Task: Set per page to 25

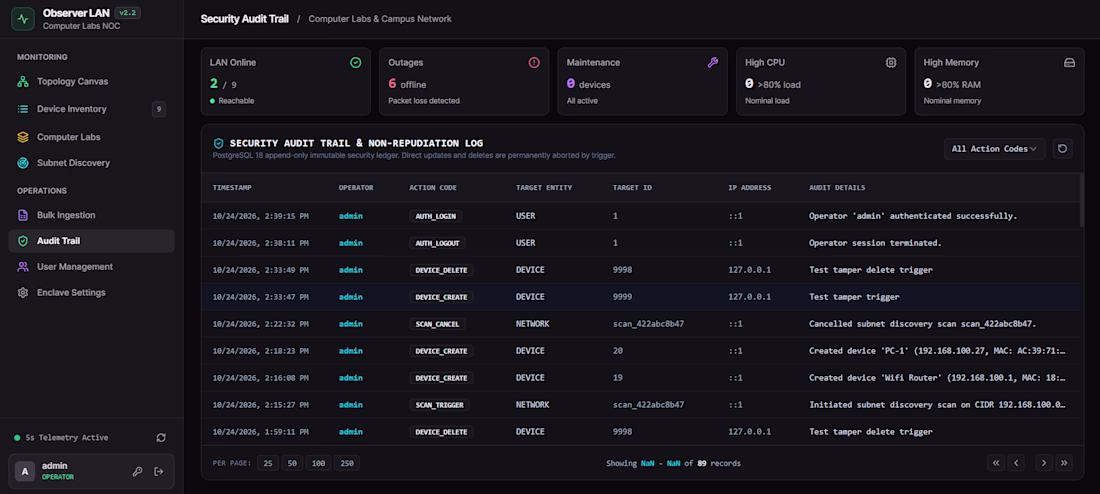Action: coord(268,463)
